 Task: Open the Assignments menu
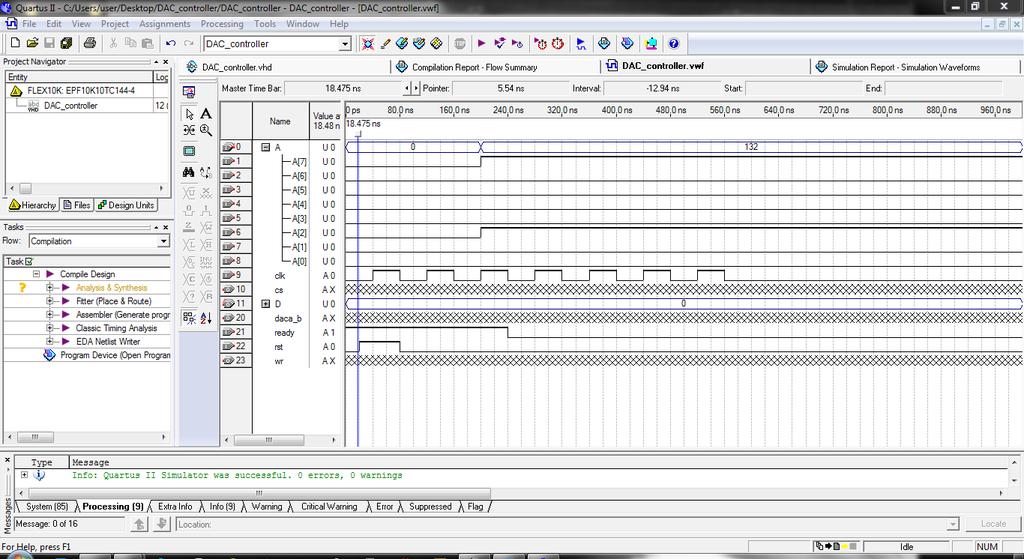[165, 24]
